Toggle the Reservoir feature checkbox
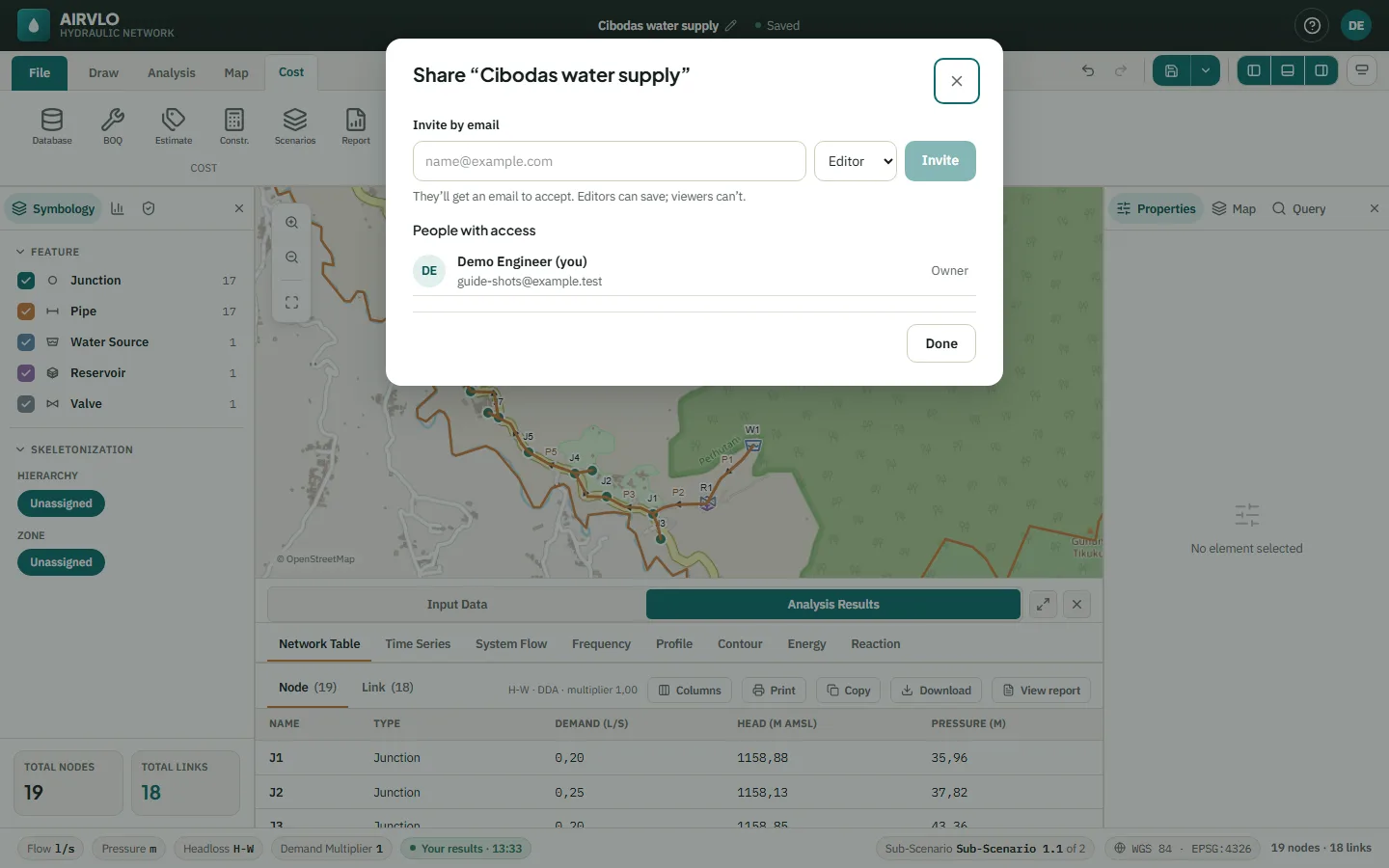The width and height of the screenshot is (1389, 868). click(x=26, y=373)
